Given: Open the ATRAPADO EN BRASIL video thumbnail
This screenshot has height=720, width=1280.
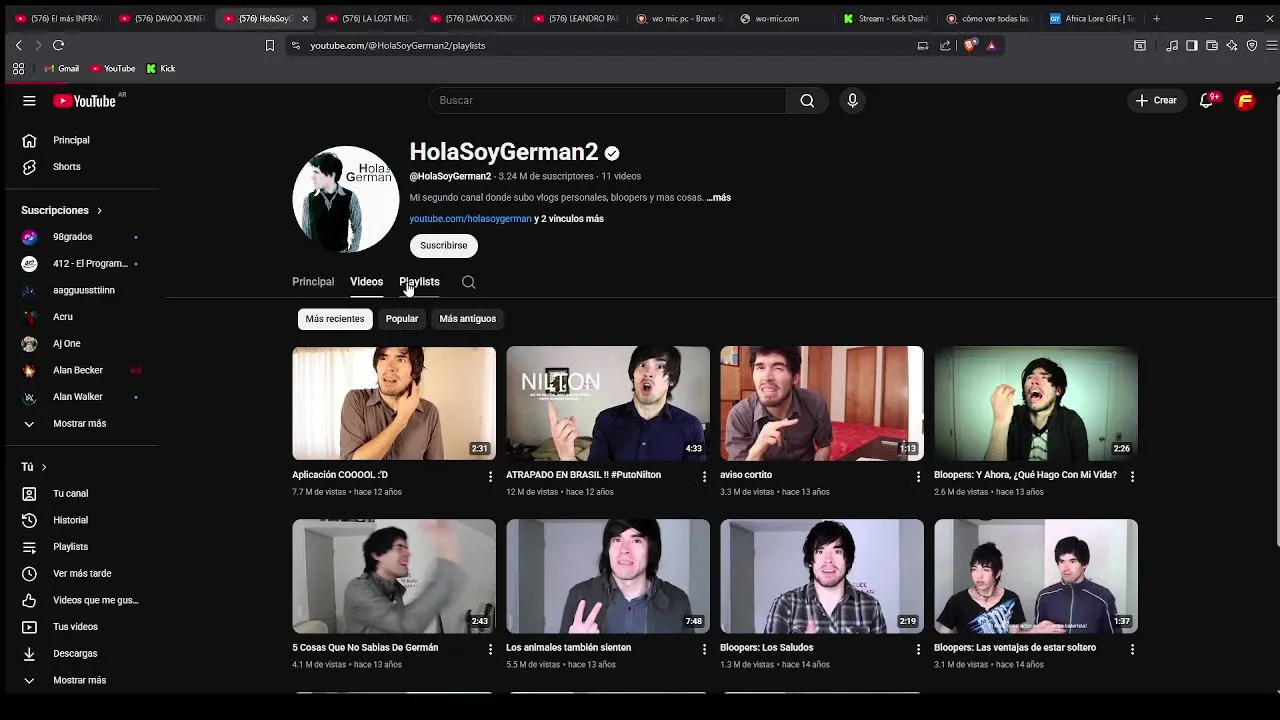Looking at the screenshot, I should 608,404.
